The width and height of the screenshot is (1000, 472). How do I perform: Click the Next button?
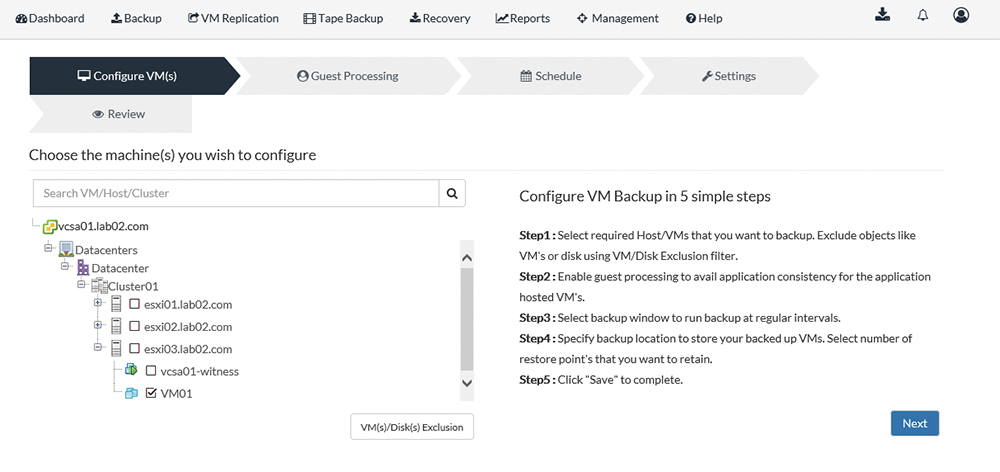pos(915,424)
